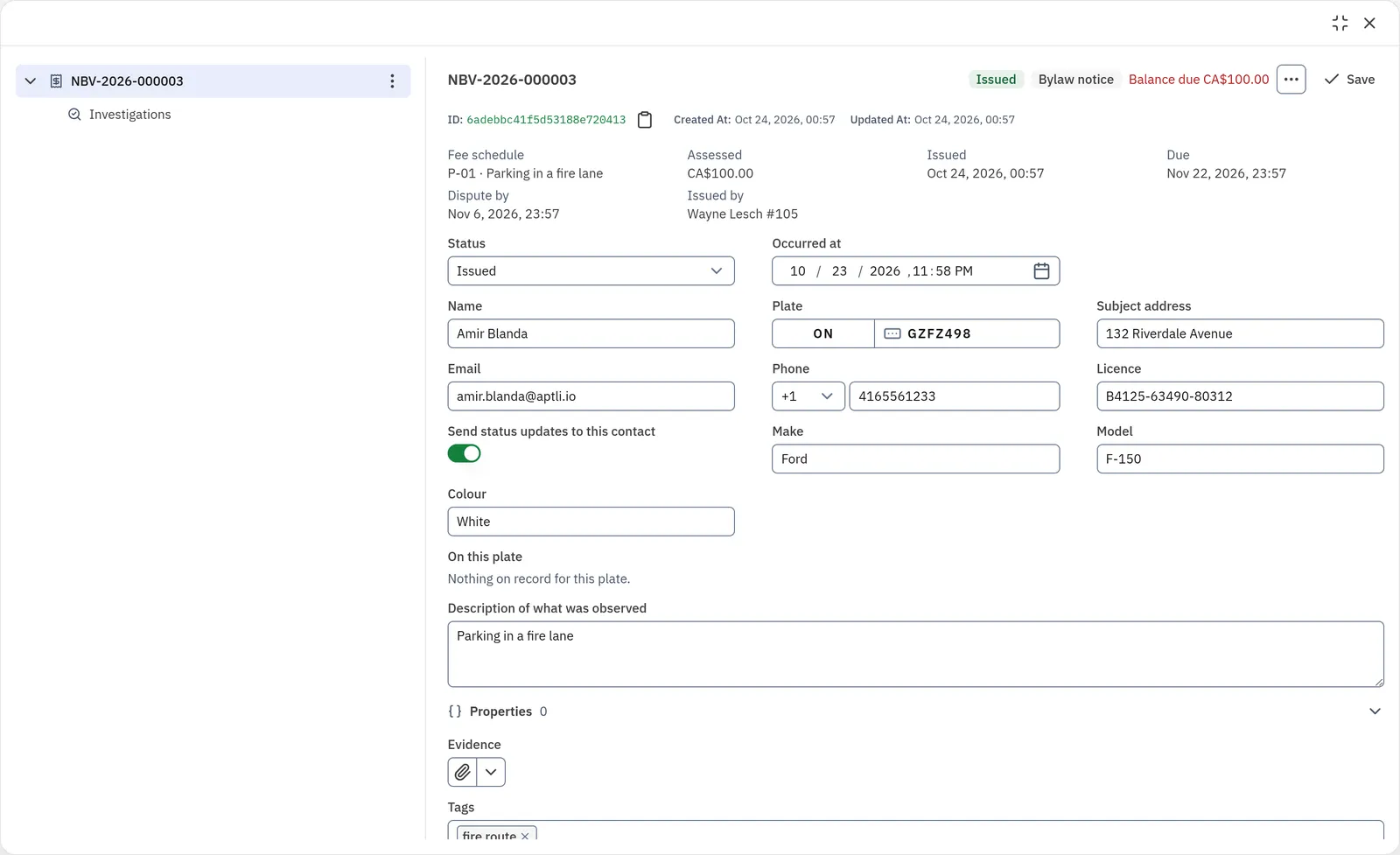Click the Model field showing F-150
The height and width of the screenshot is (855, 1400).
tap(1240, 459)
